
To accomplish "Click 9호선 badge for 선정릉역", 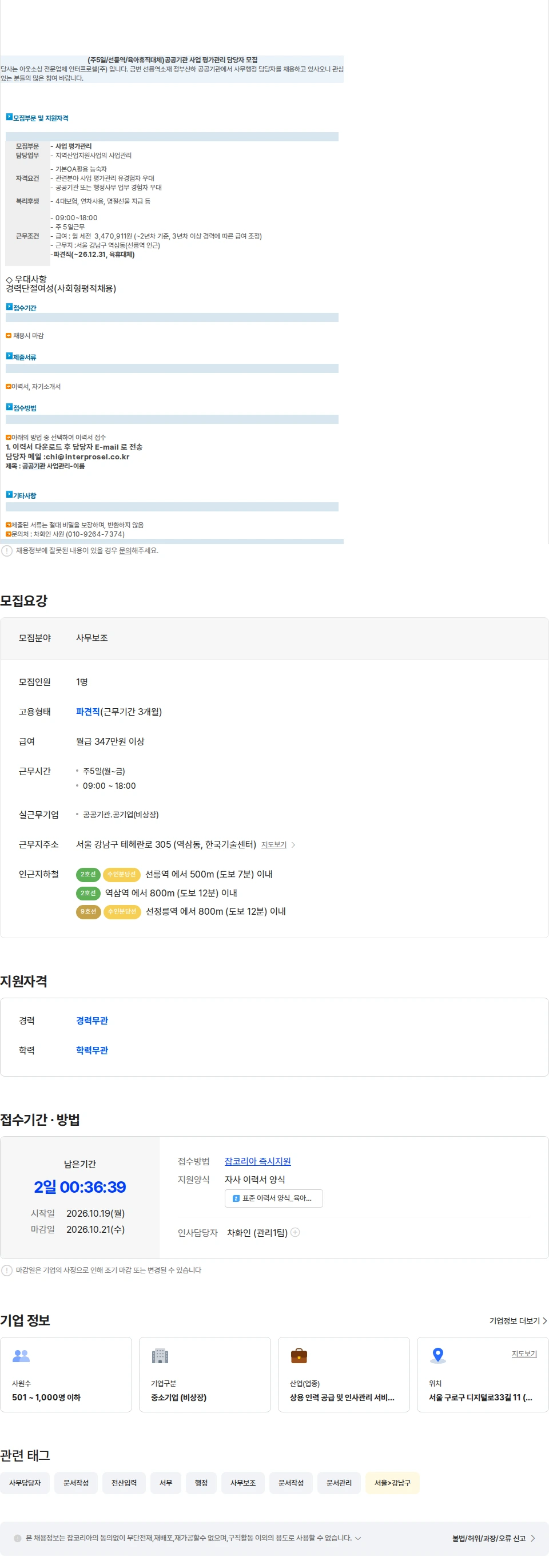I will point(88,912).
